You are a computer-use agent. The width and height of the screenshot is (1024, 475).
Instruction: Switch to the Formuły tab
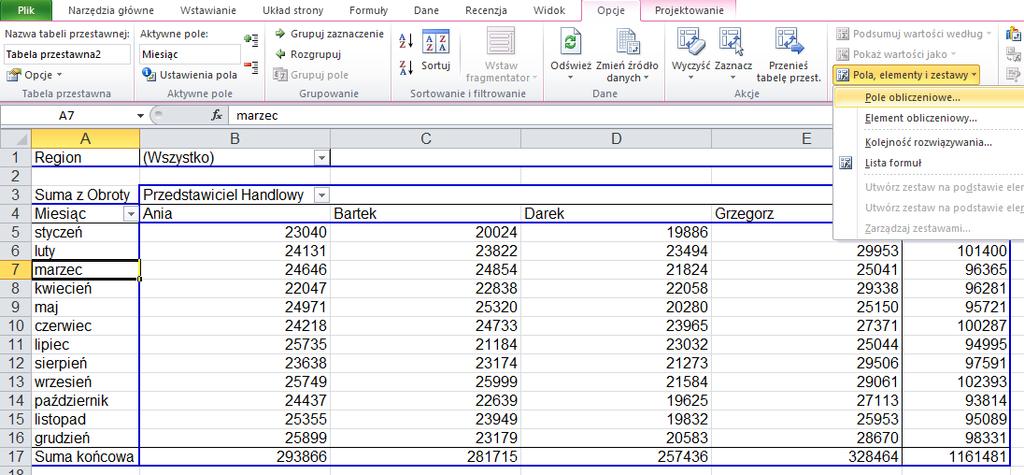pos(368,10)
